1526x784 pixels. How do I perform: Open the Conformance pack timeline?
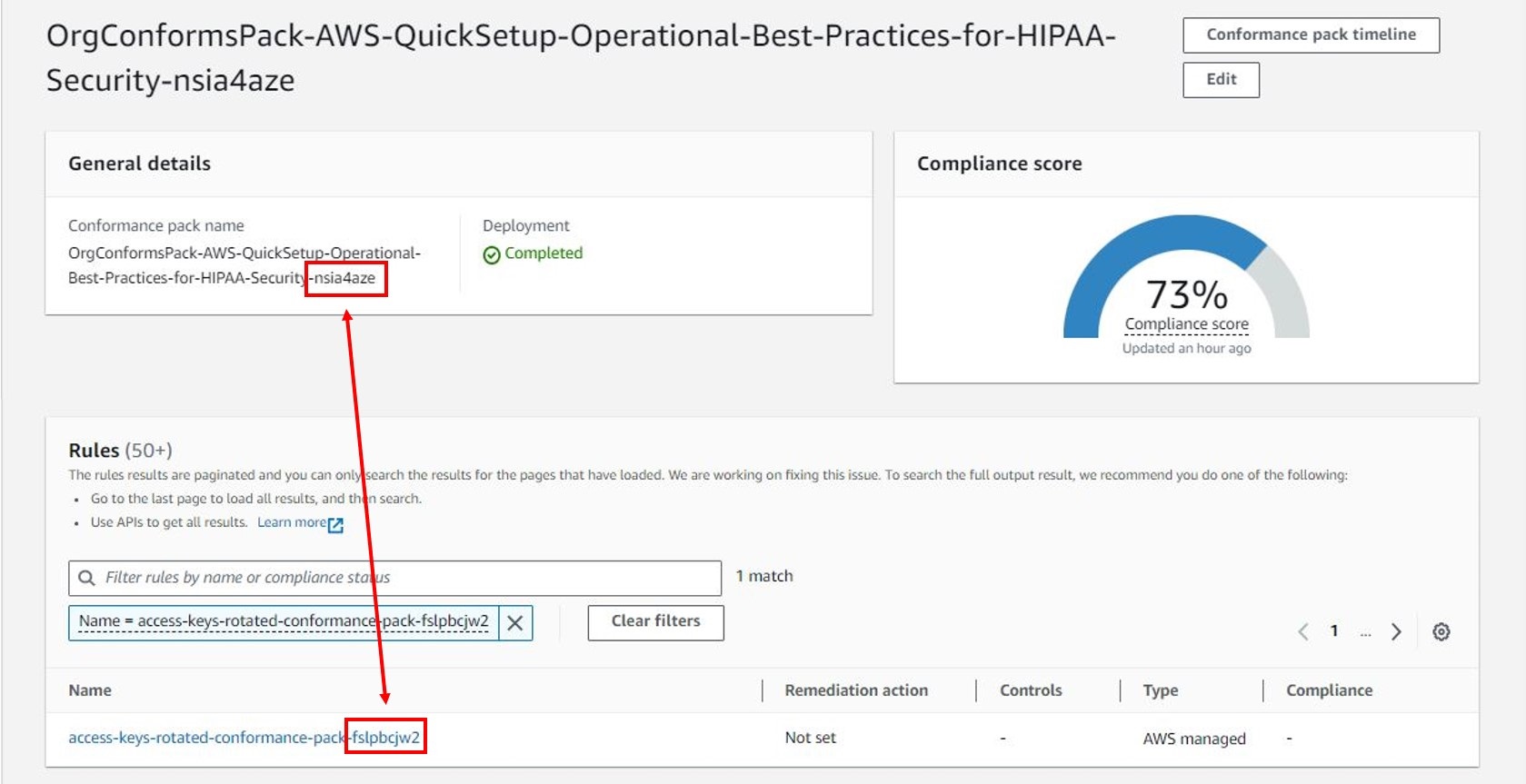pos(1311,35)
